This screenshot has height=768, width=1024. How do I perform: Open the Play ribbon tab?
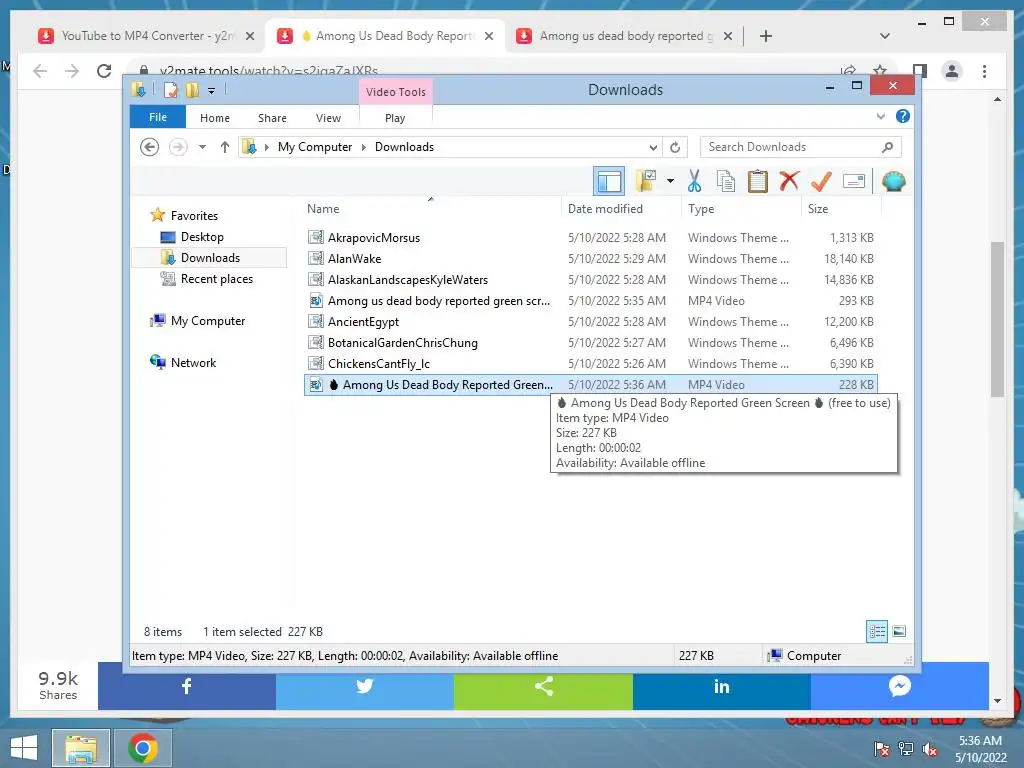(x=395, y=118)
